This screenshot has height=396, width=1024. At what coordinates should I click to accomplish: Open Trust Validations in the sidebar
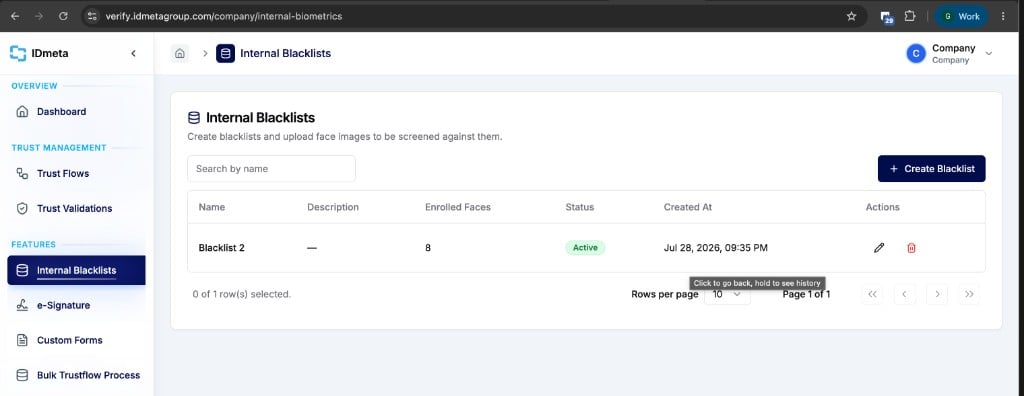coord(76,208)
